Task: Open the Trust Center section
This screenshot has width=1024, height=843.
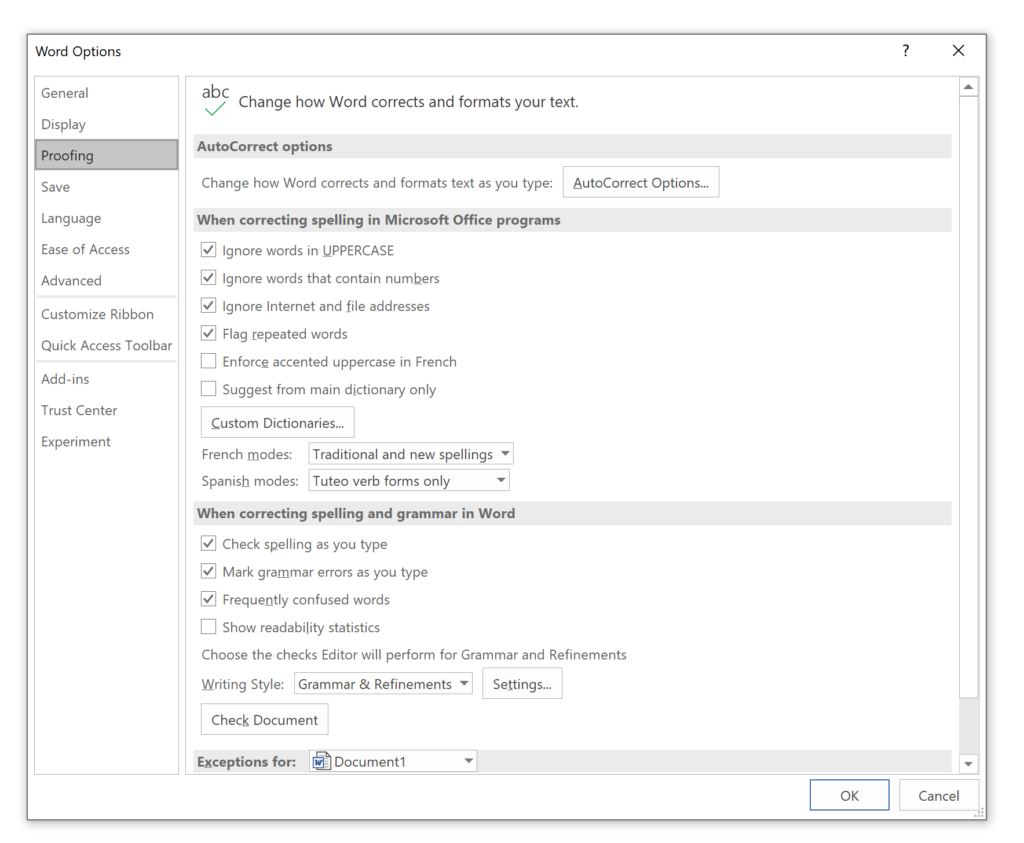Action: point(79,410)
